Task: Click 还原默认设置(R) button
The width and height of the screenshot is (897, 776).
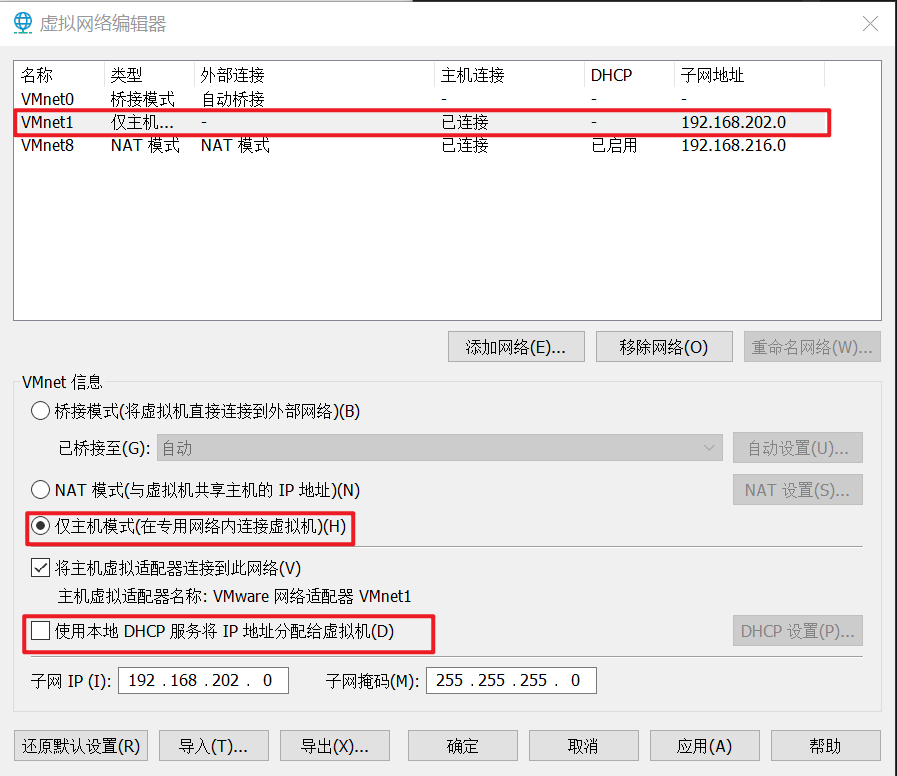Action: tap(81, 746)
